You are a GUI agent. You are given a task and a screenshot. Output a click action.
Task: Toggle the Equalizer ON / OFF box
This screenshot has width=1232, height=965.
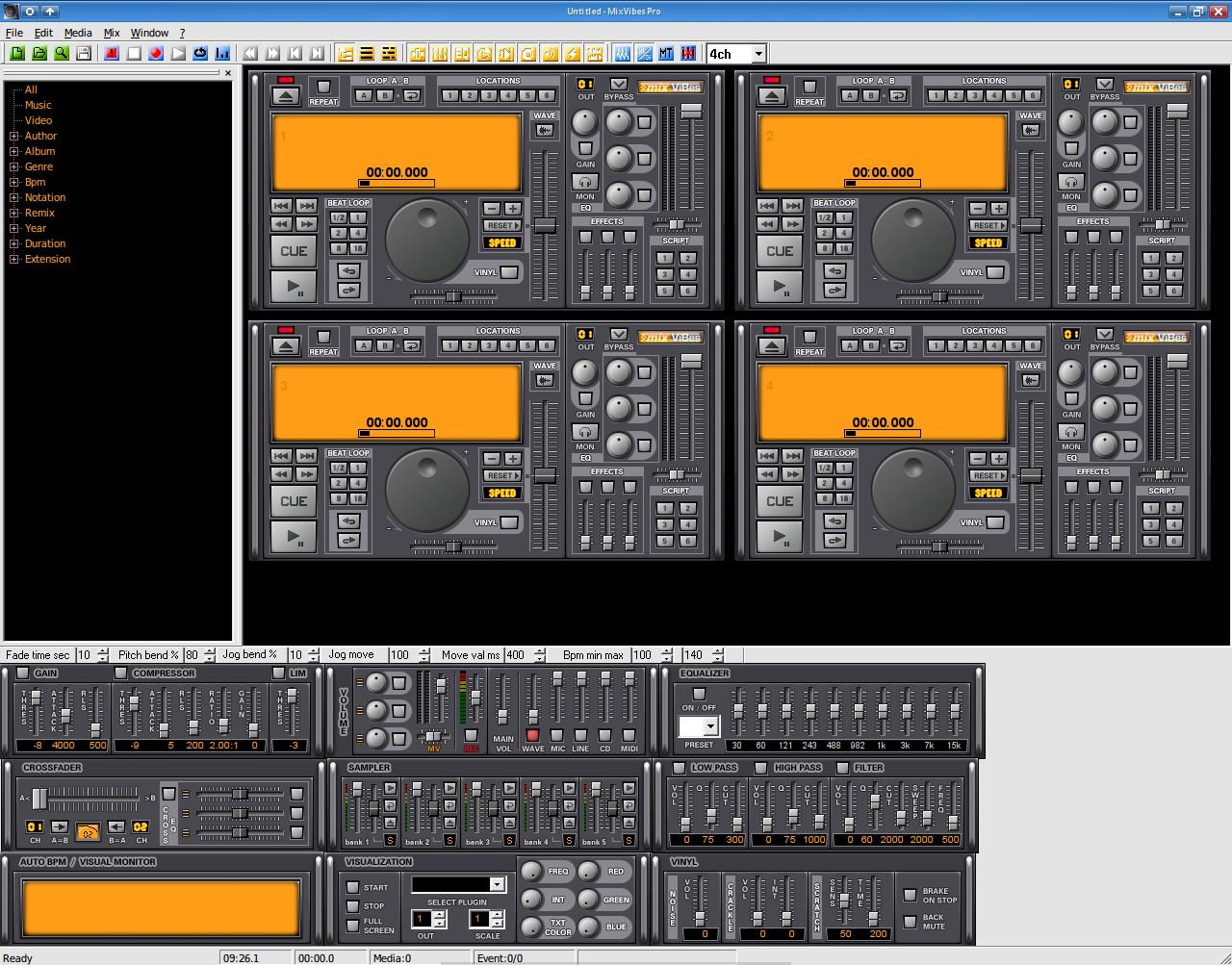click(700, 694)
